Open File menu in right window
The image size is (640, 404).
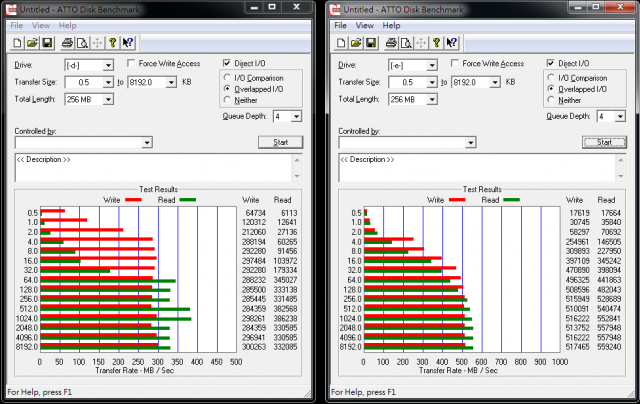(x=340, y=25)
